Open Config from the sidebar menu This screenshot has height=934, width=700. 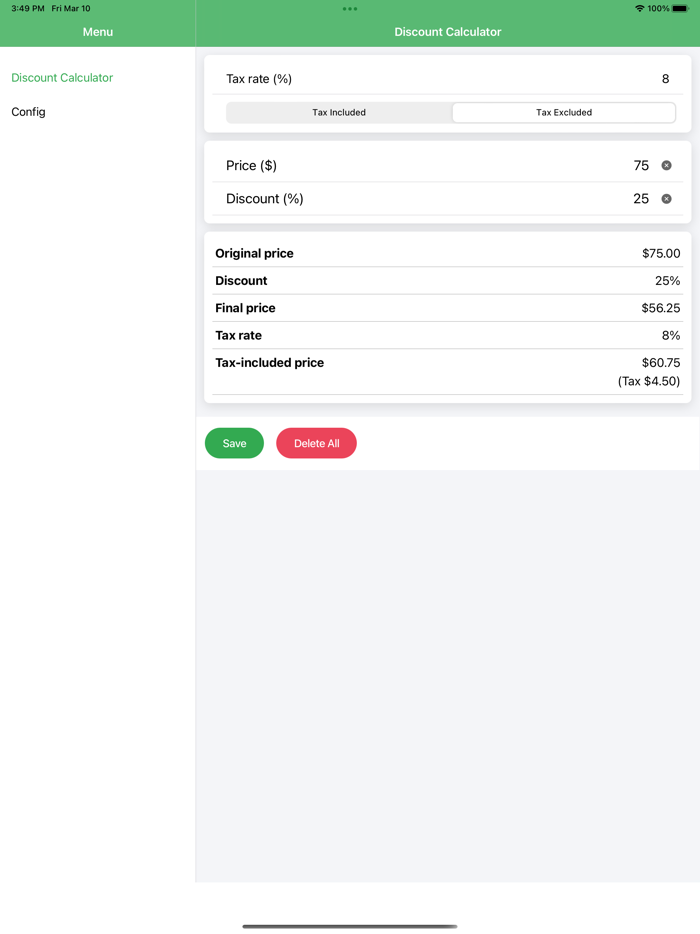[x=28, y=112]
